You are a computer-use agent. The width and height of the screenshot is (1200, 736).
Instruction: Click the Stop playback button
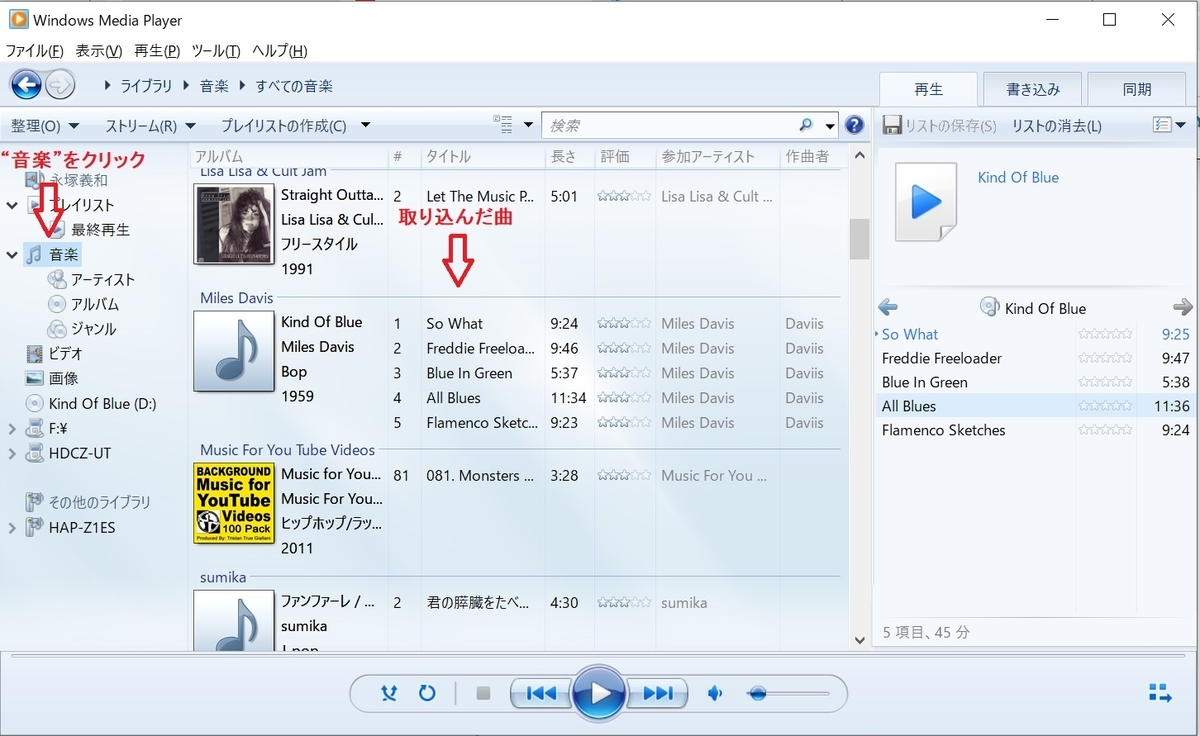tap(484, 693)
